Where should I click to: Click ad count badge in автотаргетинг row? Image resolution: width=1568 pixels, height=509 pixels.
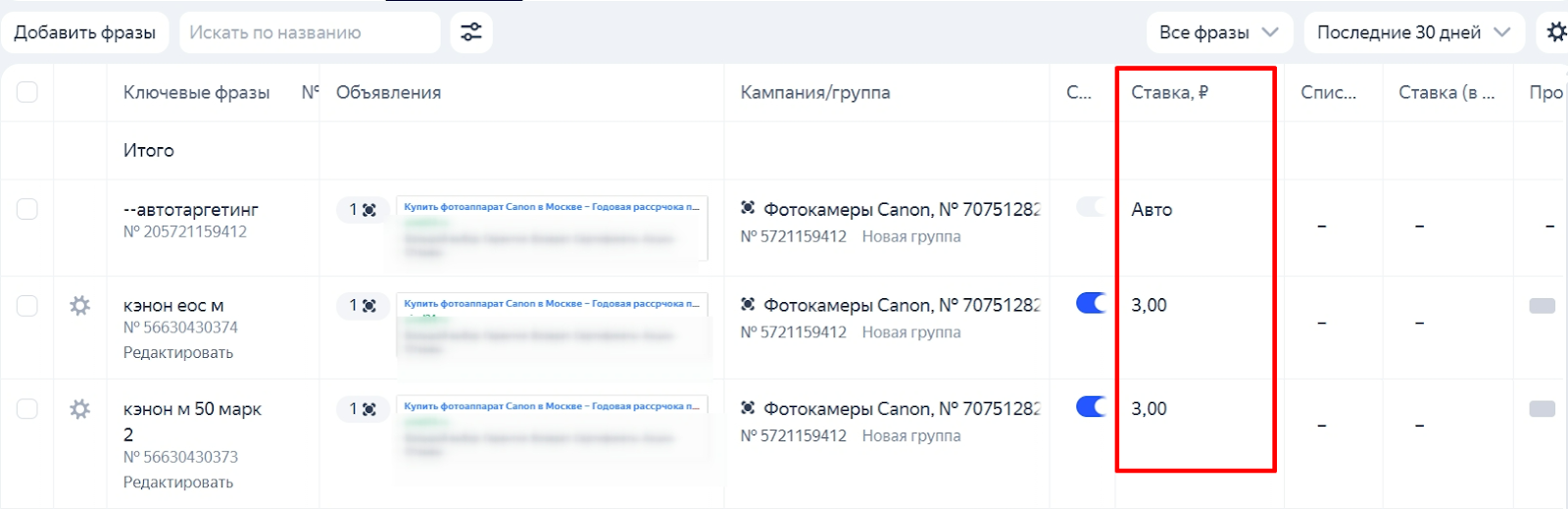pyautogui.click(x=363, y=210)
